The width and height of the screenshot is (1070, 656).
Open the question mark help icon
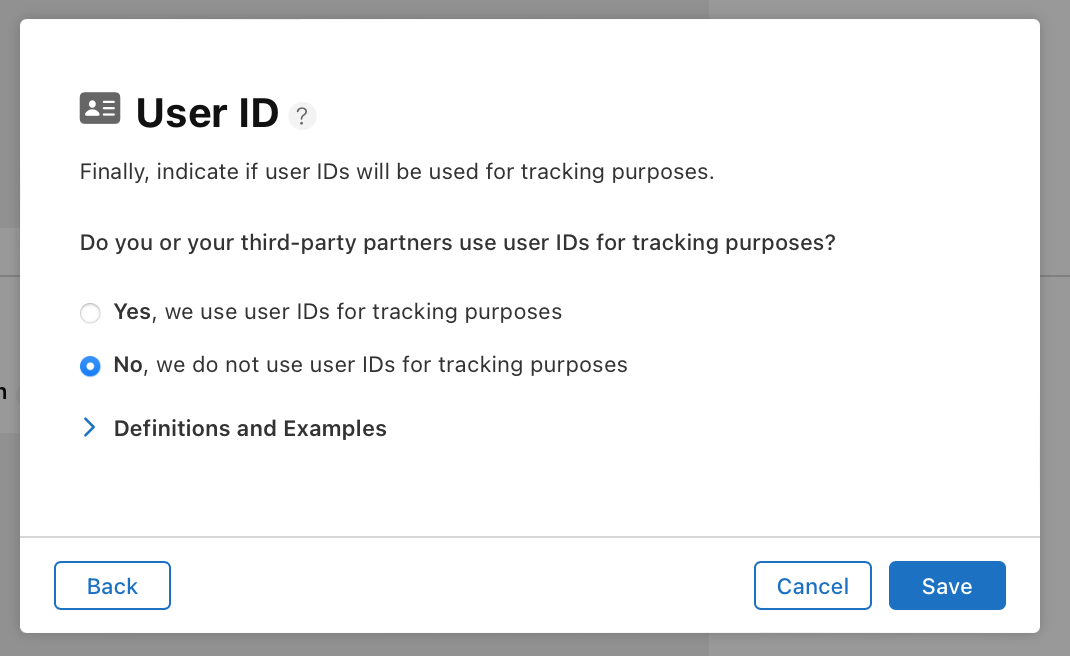click(x=302, y=115)
